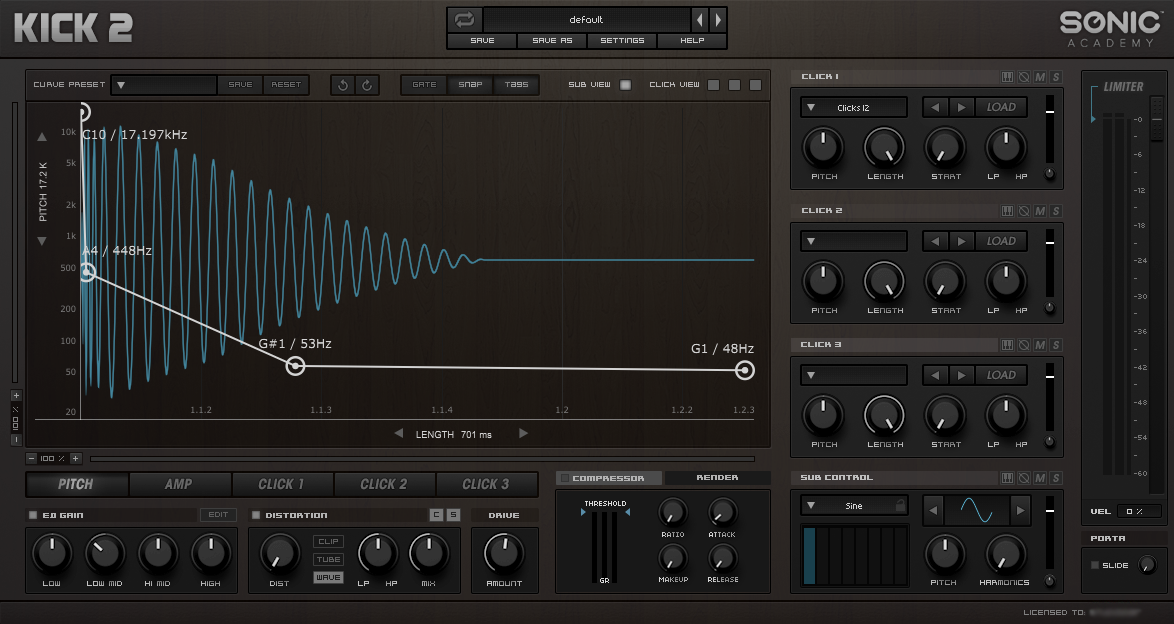1174x624 pixels.
Task: Solo Click 1 with S icon
Action: [1056, 76]
